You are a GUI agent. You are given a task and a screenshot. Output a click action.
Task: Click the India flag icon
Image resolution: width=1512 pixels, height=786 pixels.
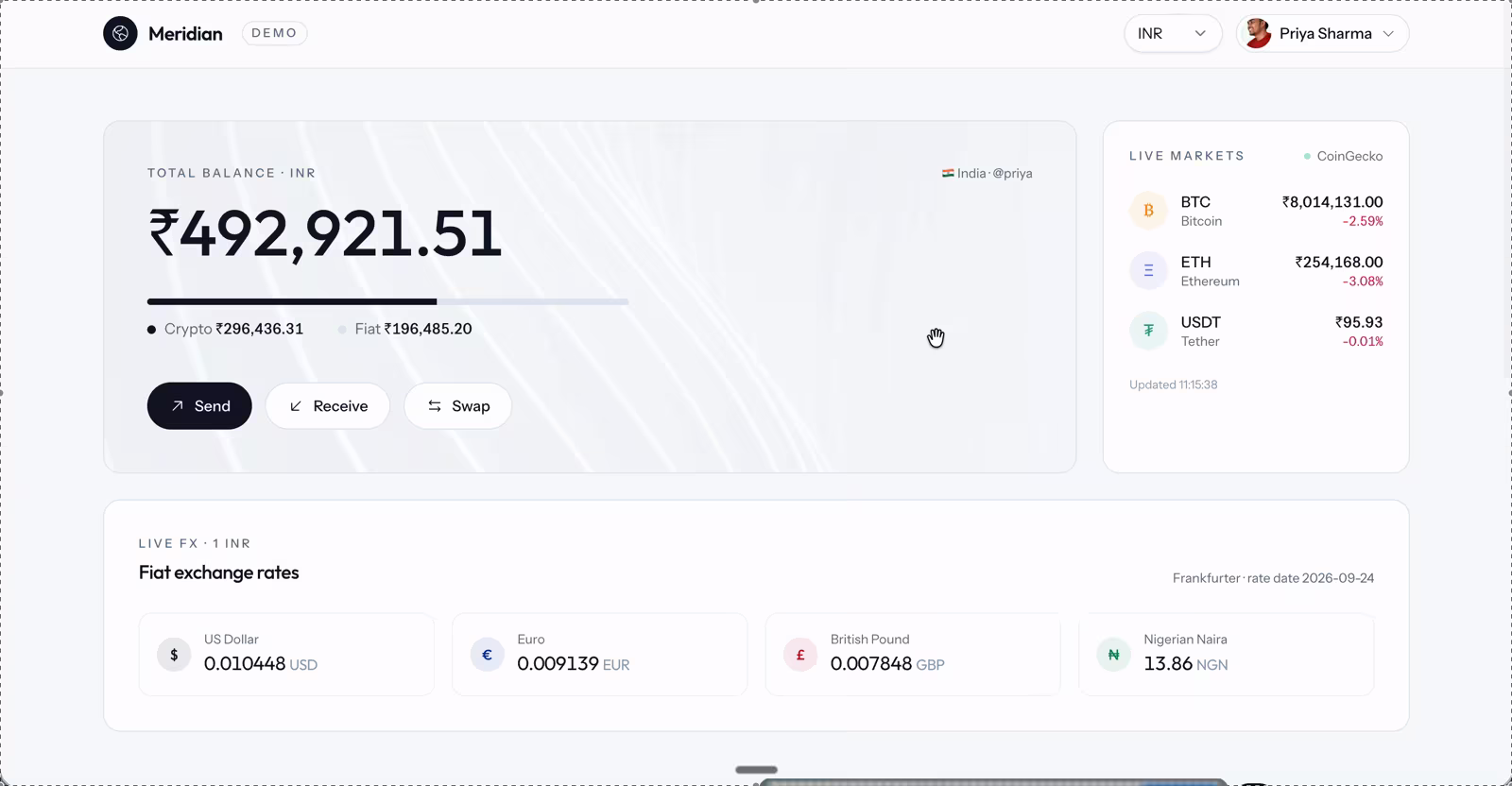[948, 173]
